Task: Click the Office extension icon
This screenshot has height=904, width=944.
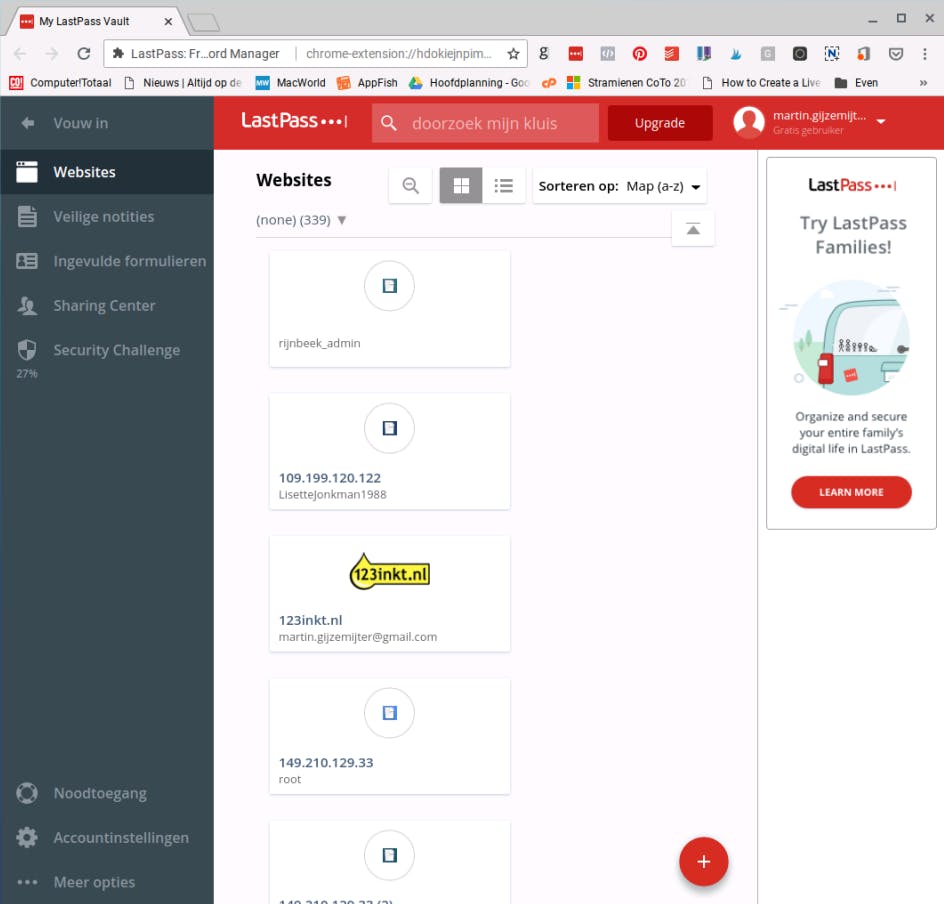Action: coord(863,54)
